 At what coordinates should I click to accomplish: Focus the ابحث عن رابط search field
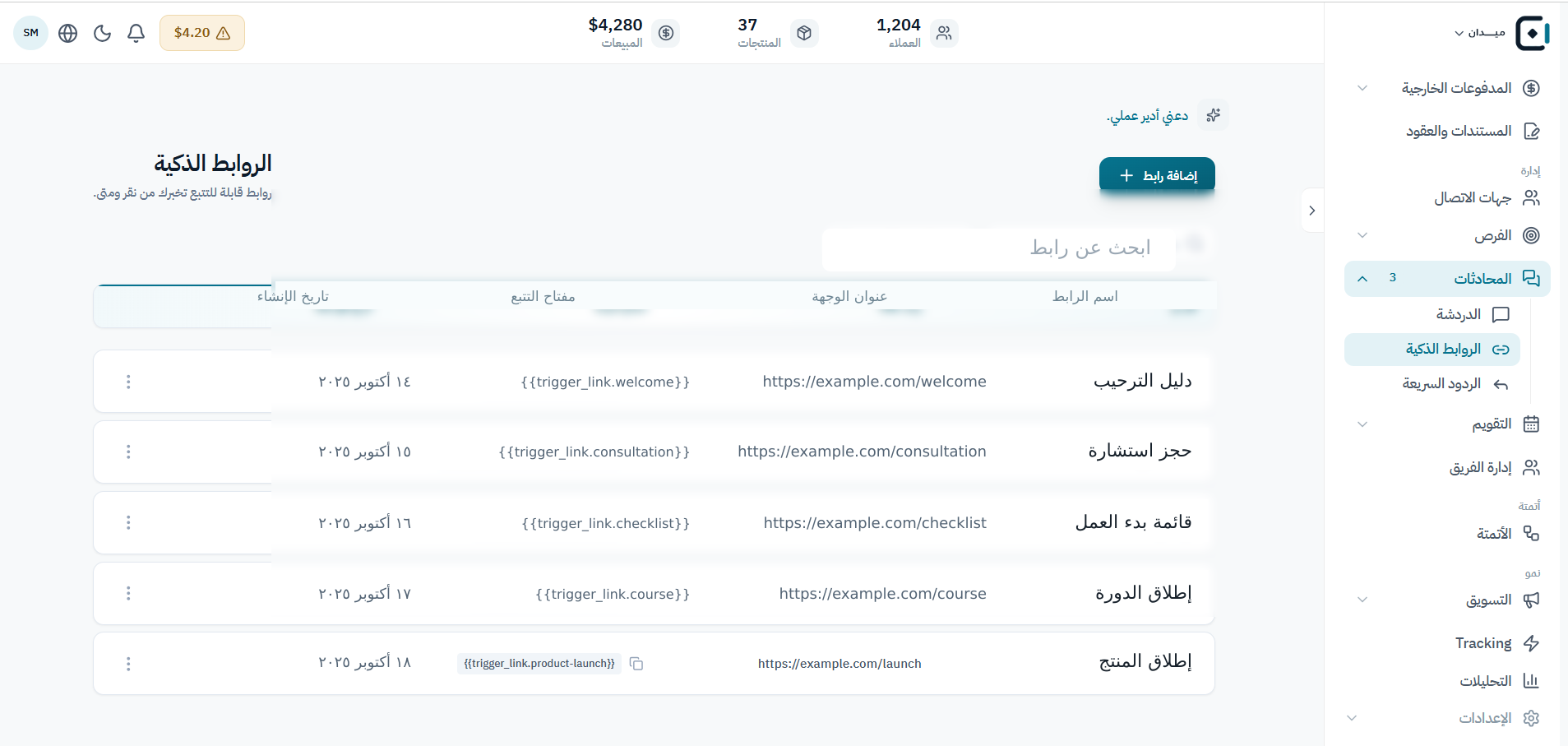999,248
